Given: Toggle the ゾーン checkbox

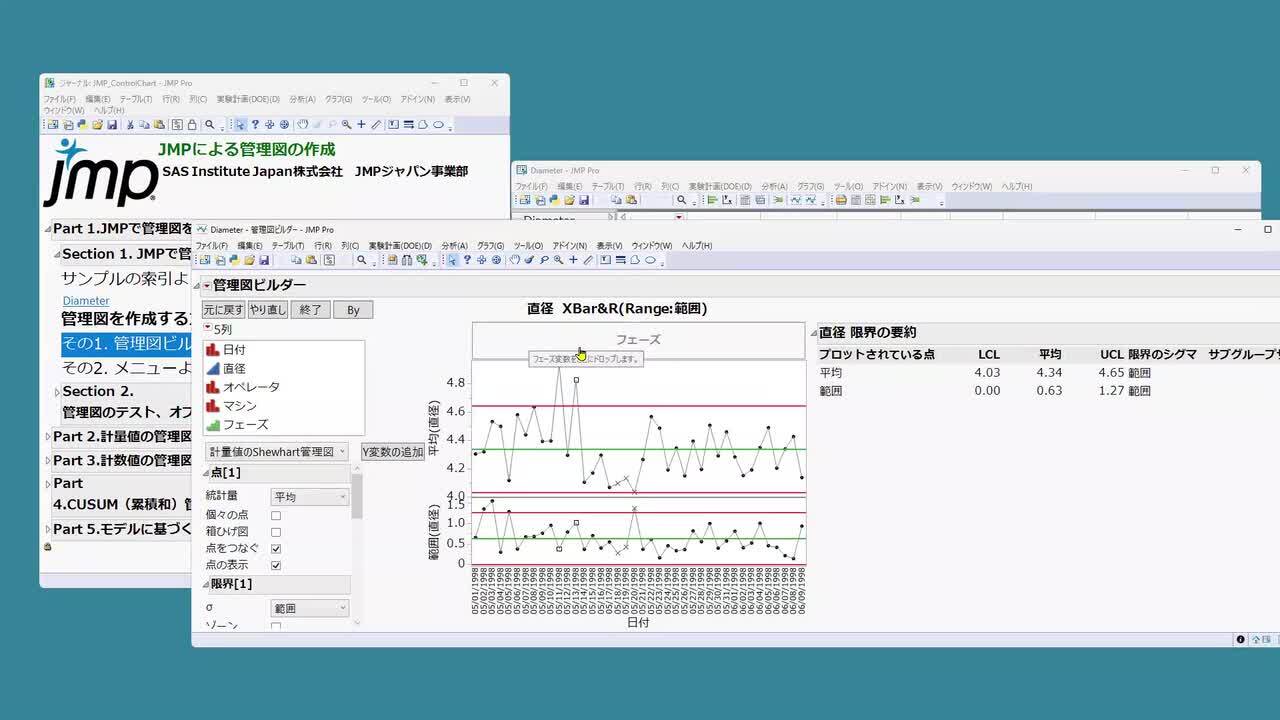Looking at the screenshot, I should point(276,626).
